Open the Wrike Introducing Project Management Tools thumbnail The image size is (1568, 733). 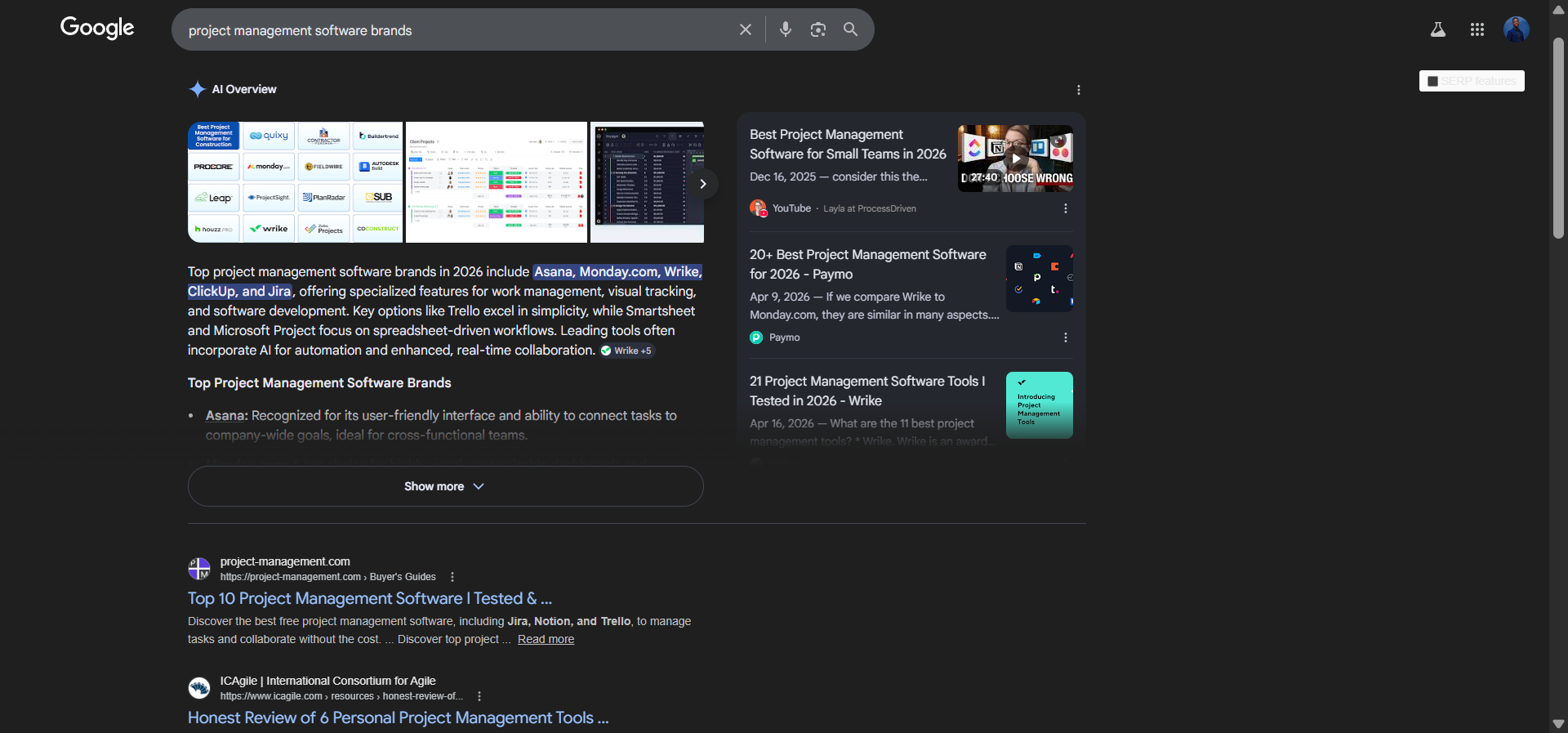tap(1040, 405)
